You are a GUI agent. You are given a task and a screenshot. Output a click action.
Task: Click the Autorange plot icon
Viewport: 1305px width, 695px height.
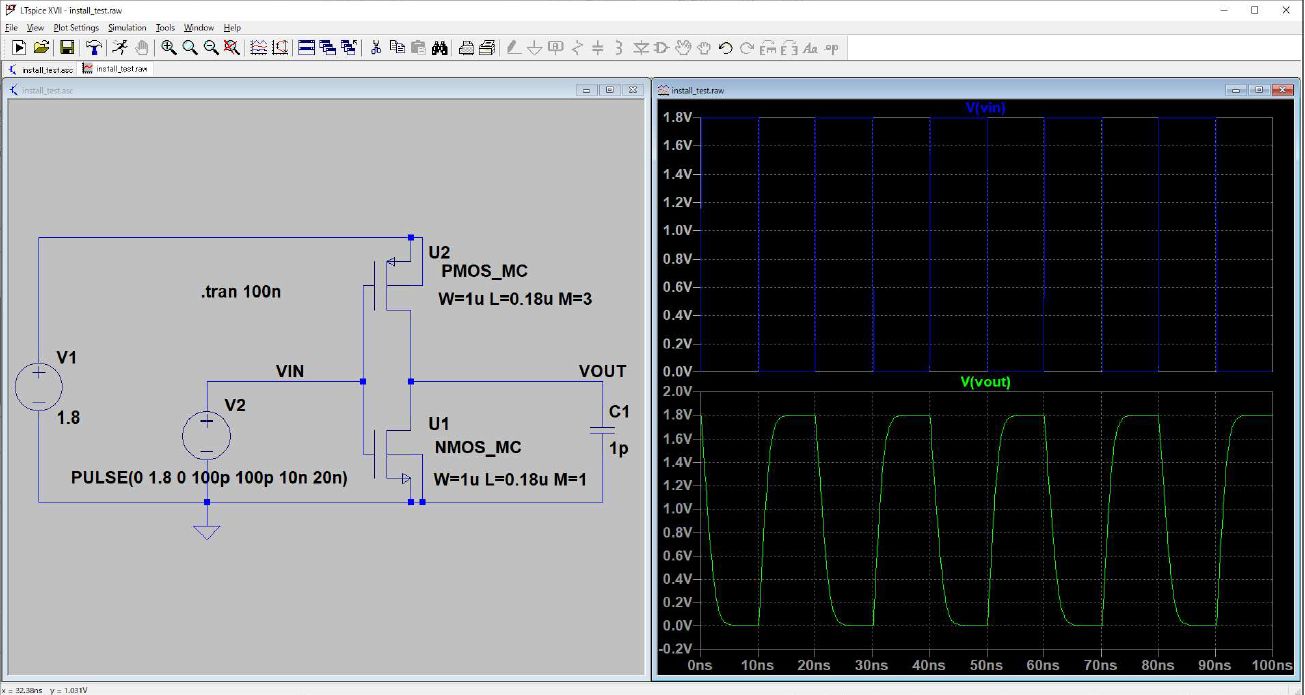pos(258,47)
